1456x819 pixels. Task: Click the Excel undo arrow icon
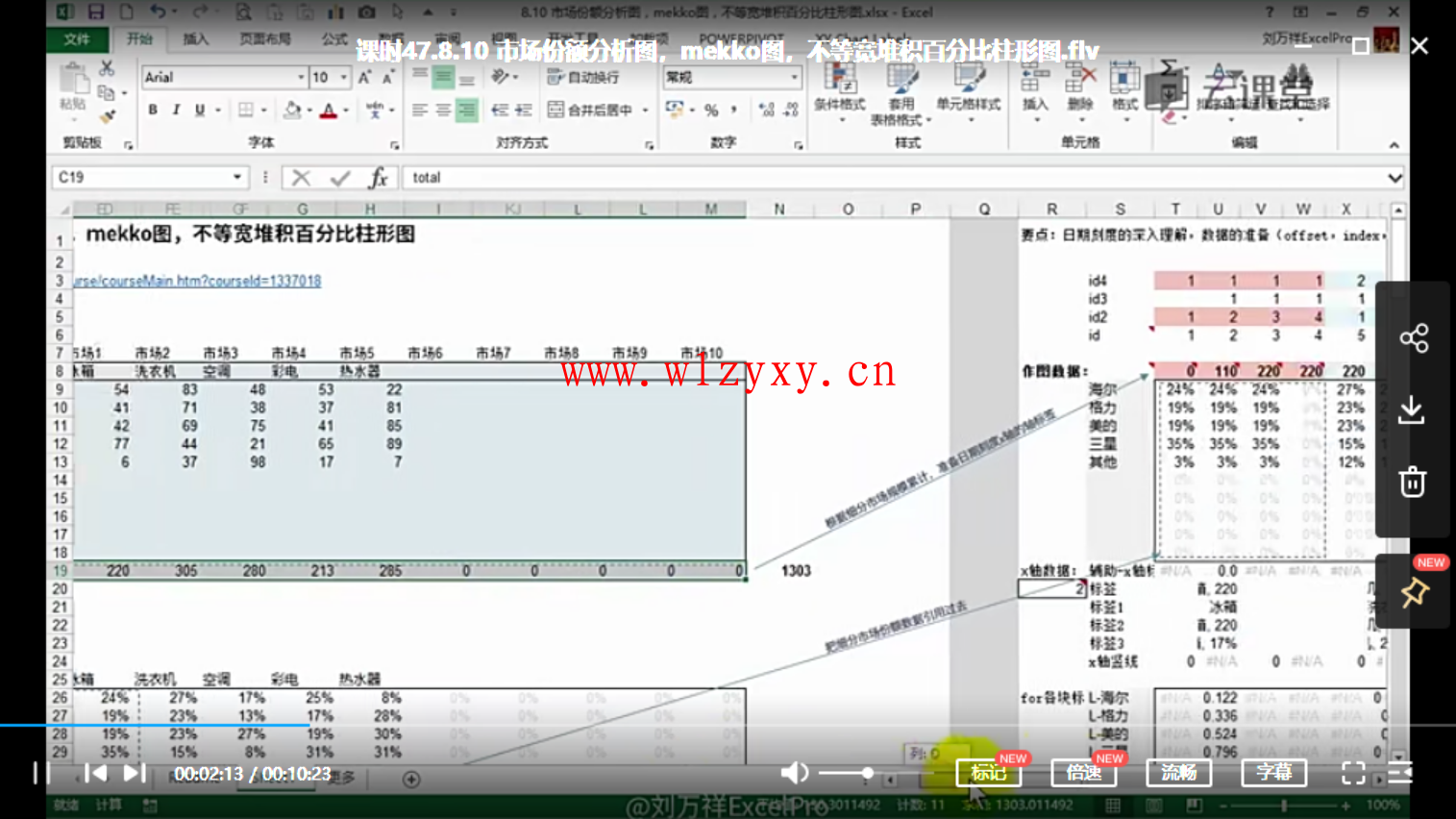pos(158,12)
